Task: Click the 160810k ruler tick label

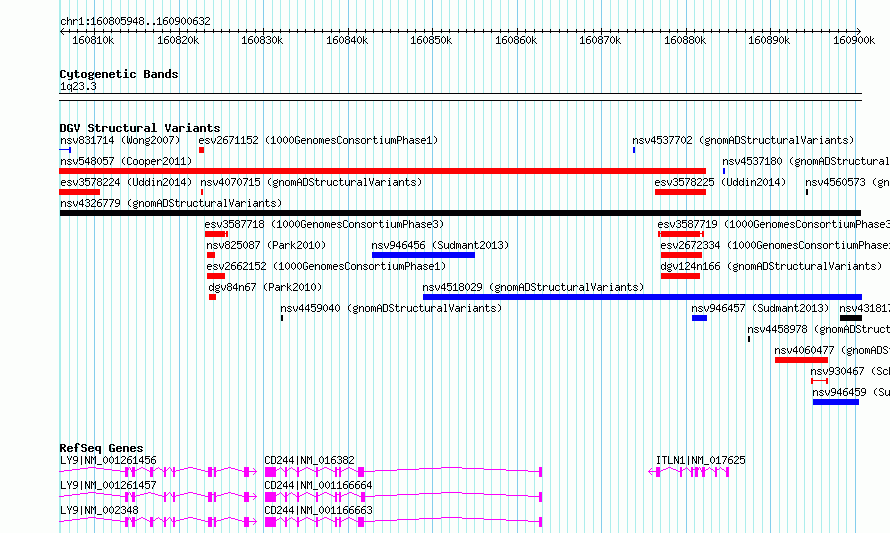Action: (x=93, y=40)
